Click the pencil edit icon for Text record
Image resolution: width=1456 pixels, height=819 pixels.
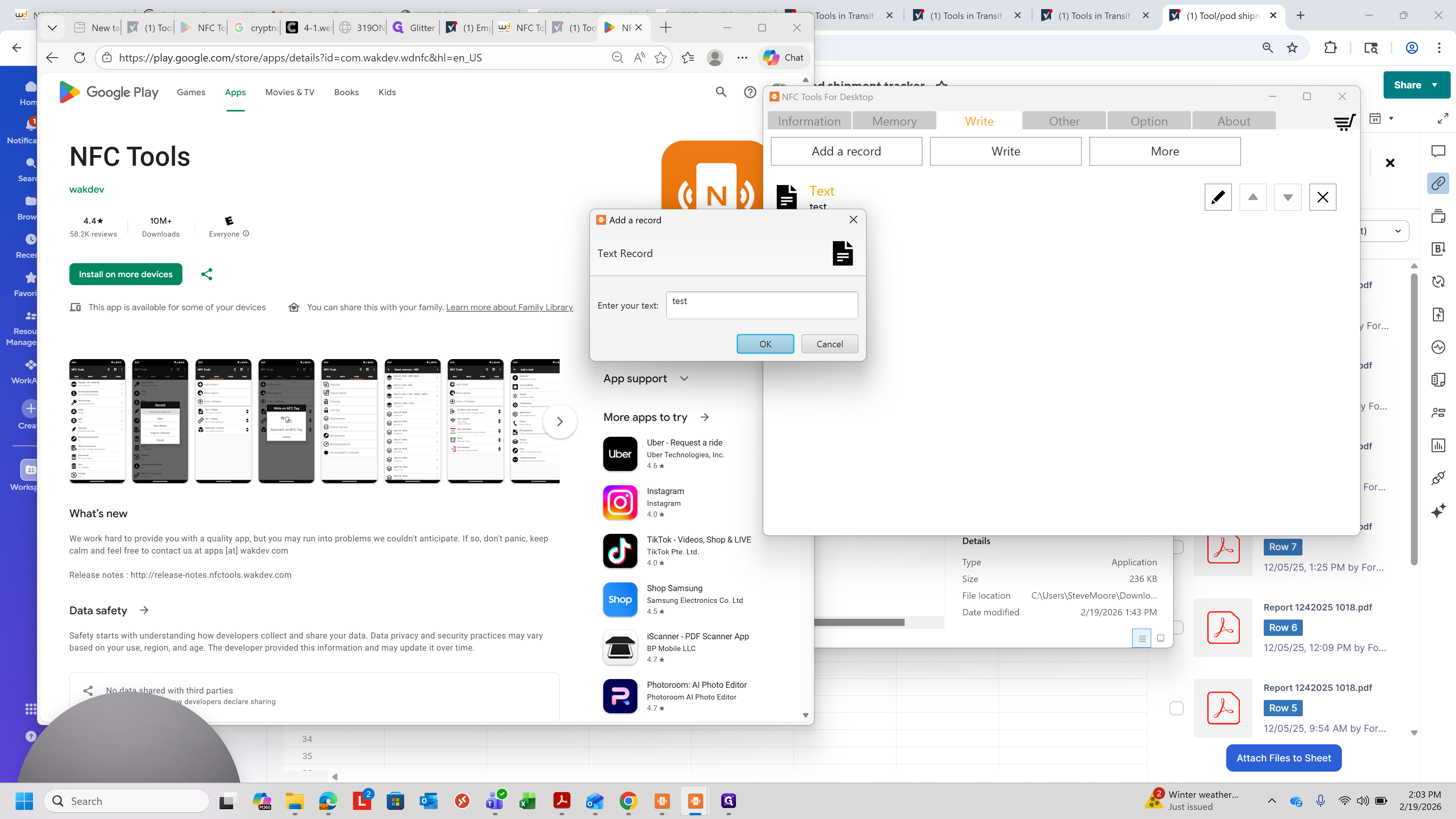click(x=1218, y=197)
